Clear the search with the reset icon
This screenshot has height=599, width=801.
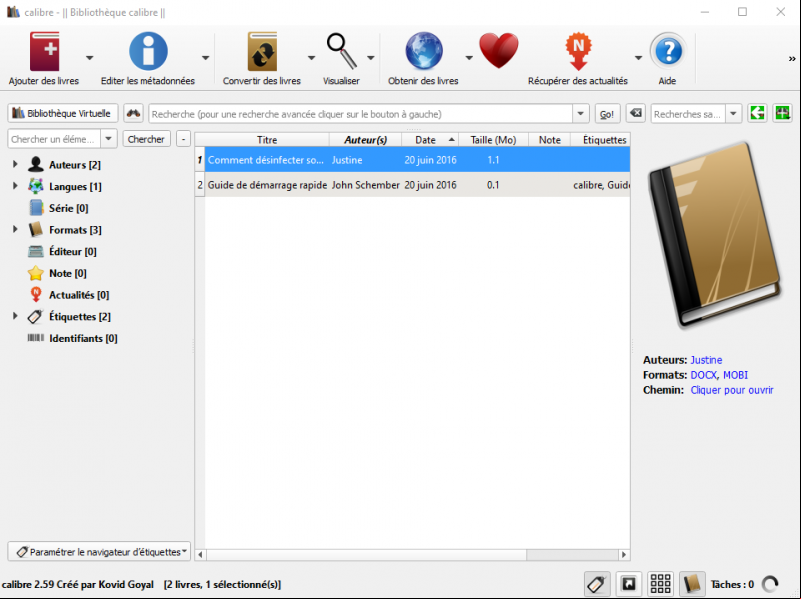point(636,113)
